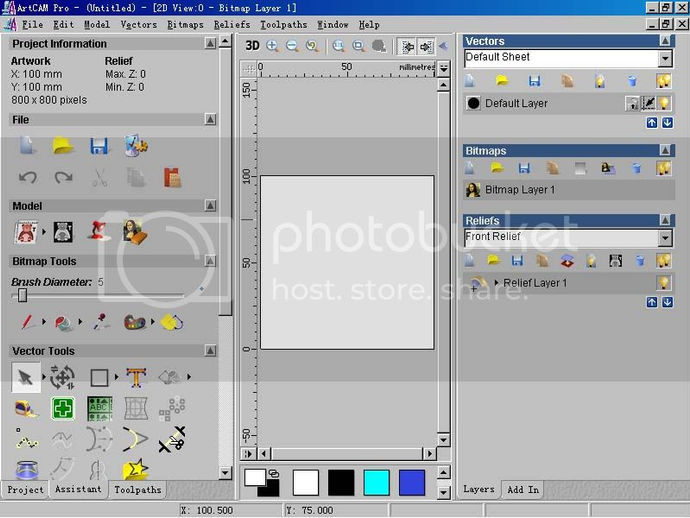The width and height of the screenshot is (690, 518).
Task: Collapse the Model section
Action: pos(210,206)
